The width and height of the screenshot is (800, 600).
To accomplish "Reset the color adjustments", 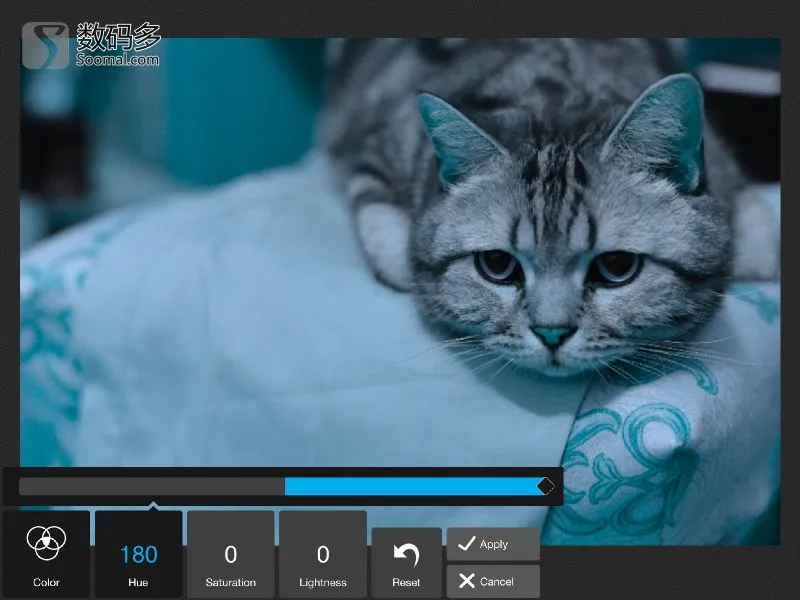I will click(x=407, y=563).
